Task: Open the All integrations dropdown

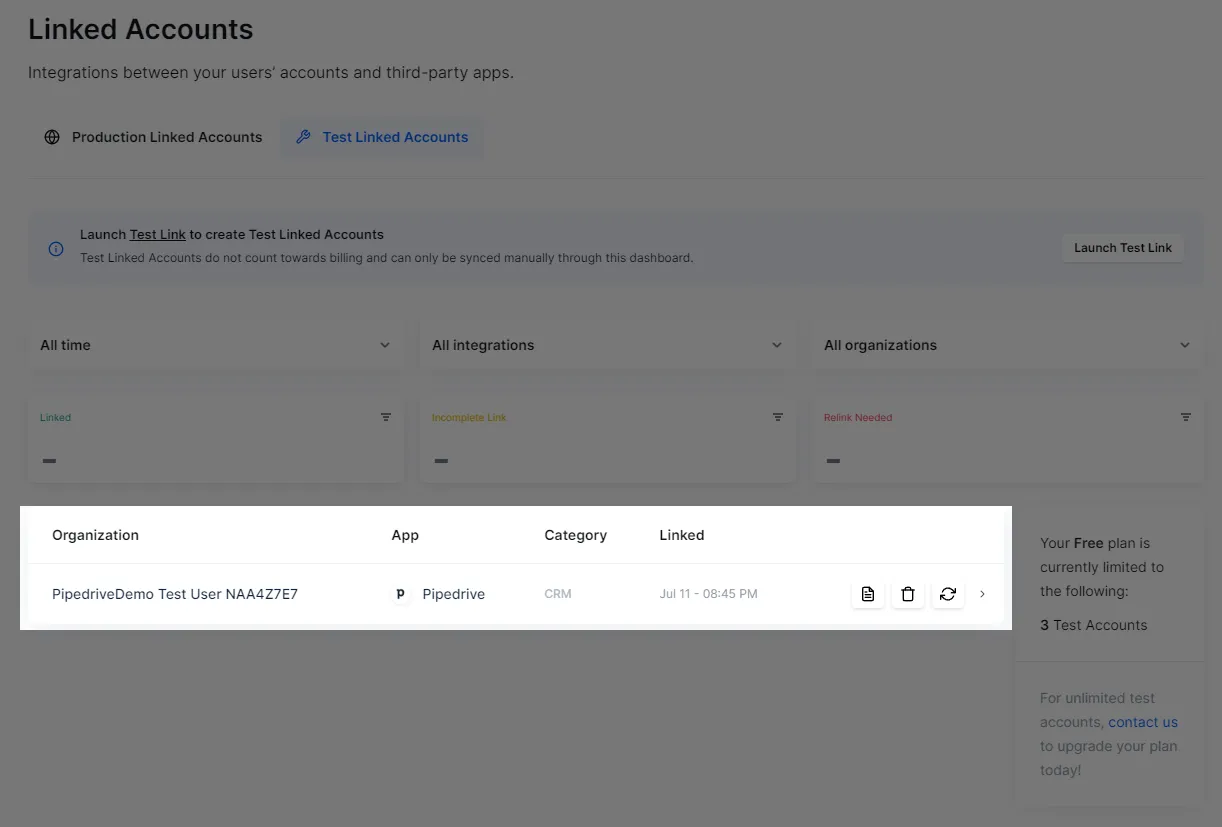Action: [607, 345]
